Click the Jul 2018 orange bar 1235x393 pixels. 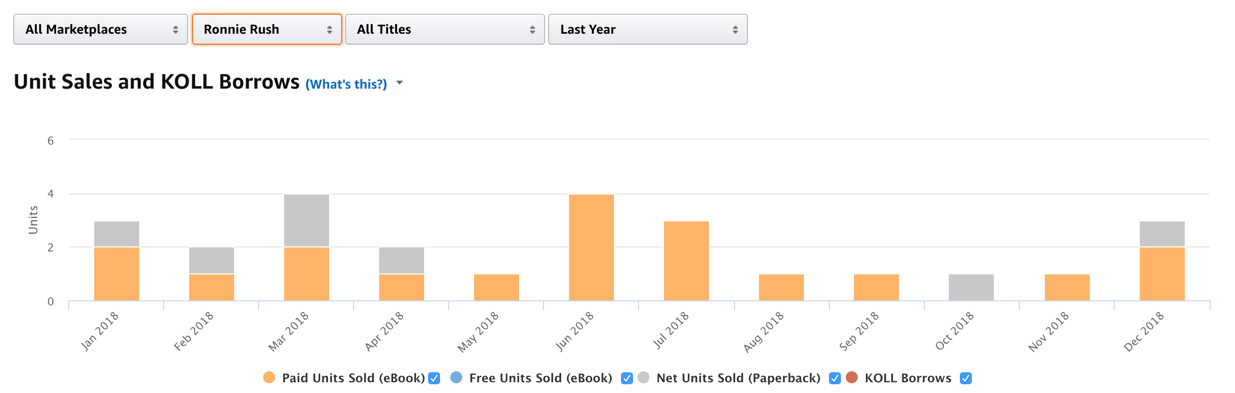[687, 261]
